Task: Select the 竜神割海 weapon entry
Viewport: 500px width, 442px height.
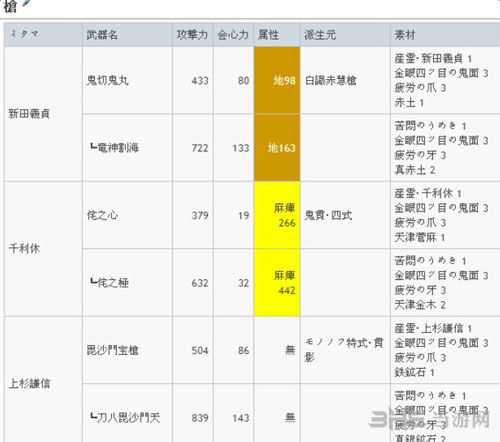Action: 114,148
